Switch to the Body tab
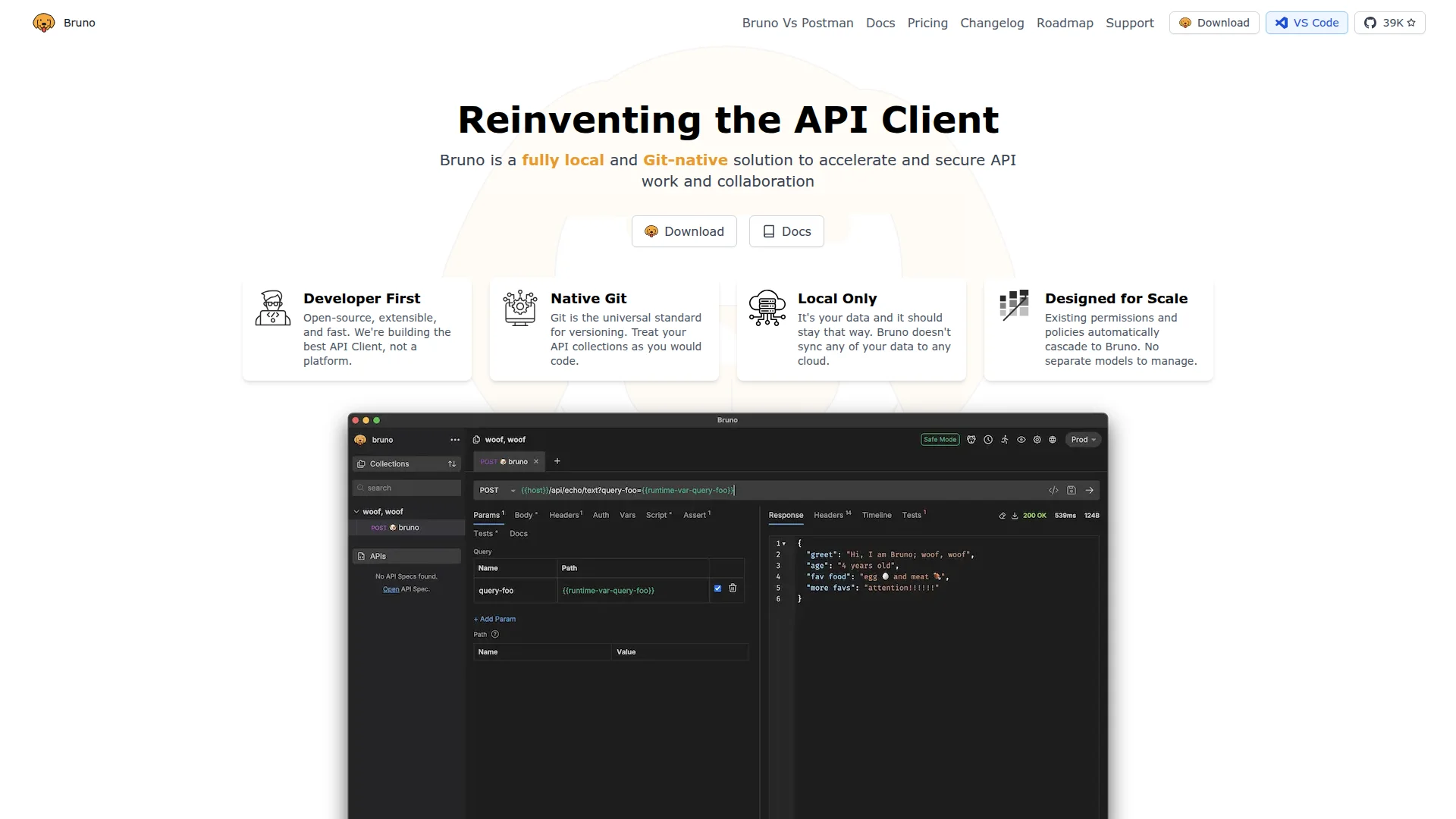 point(524,516)
